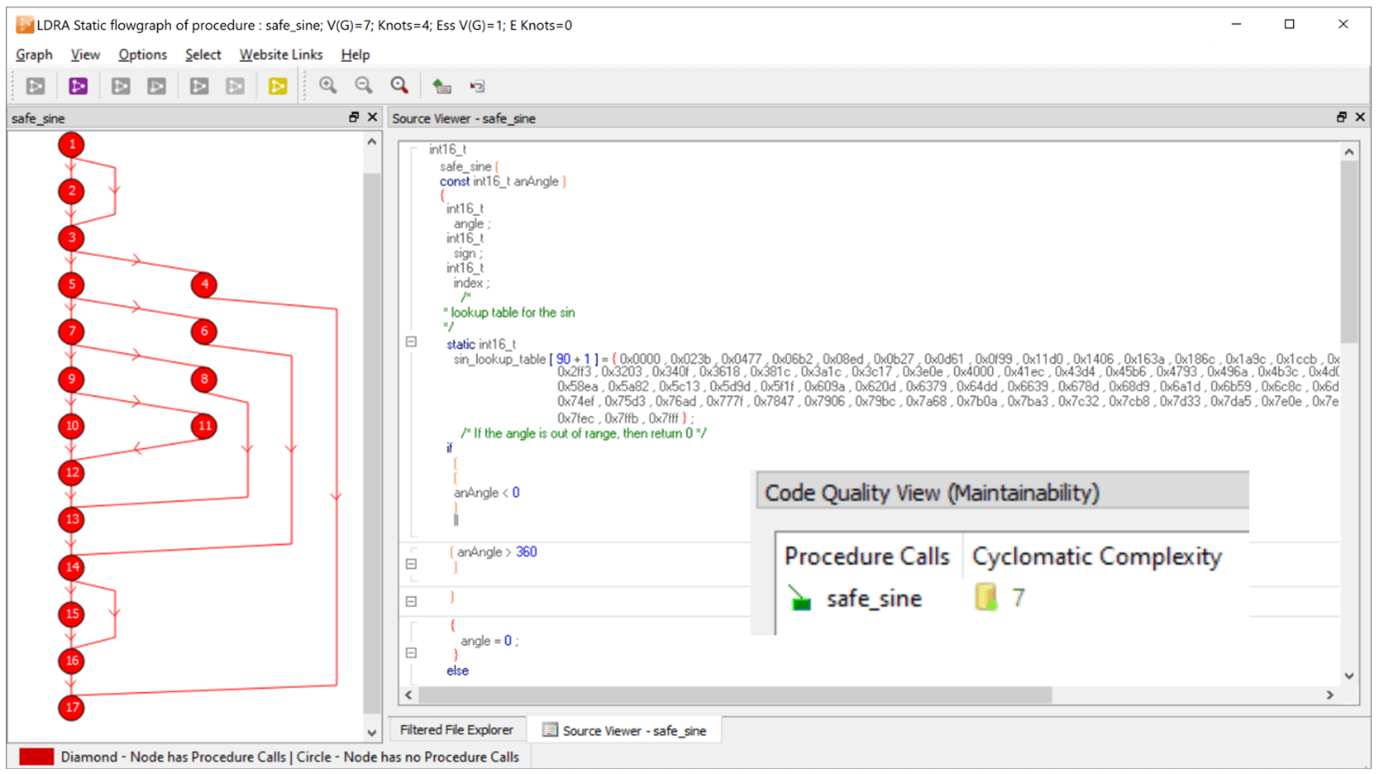Switch to Source Viewer - safe_sine tab
Screen dimensions: 1379x774
[x=624, y=730]
